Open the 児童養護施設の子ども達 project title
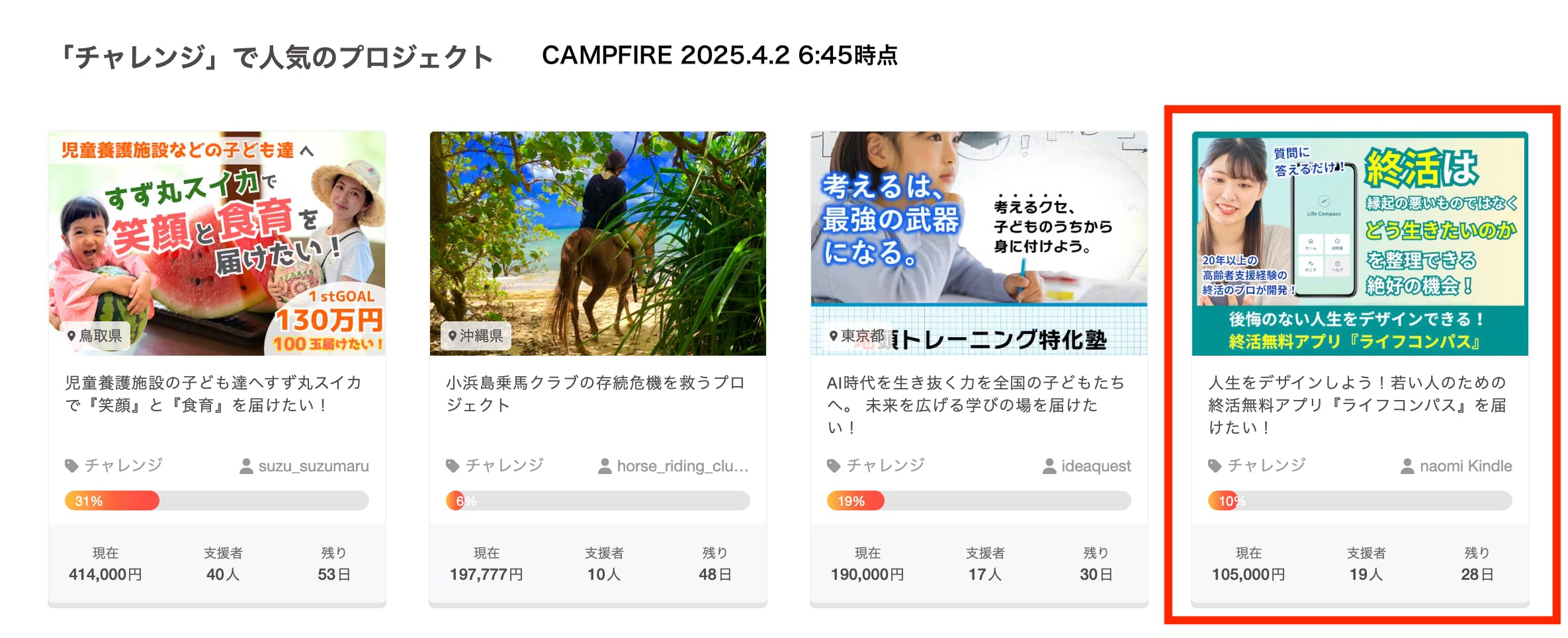The width and height of the screenshot is (1568, 638). [x=214, y=394]
